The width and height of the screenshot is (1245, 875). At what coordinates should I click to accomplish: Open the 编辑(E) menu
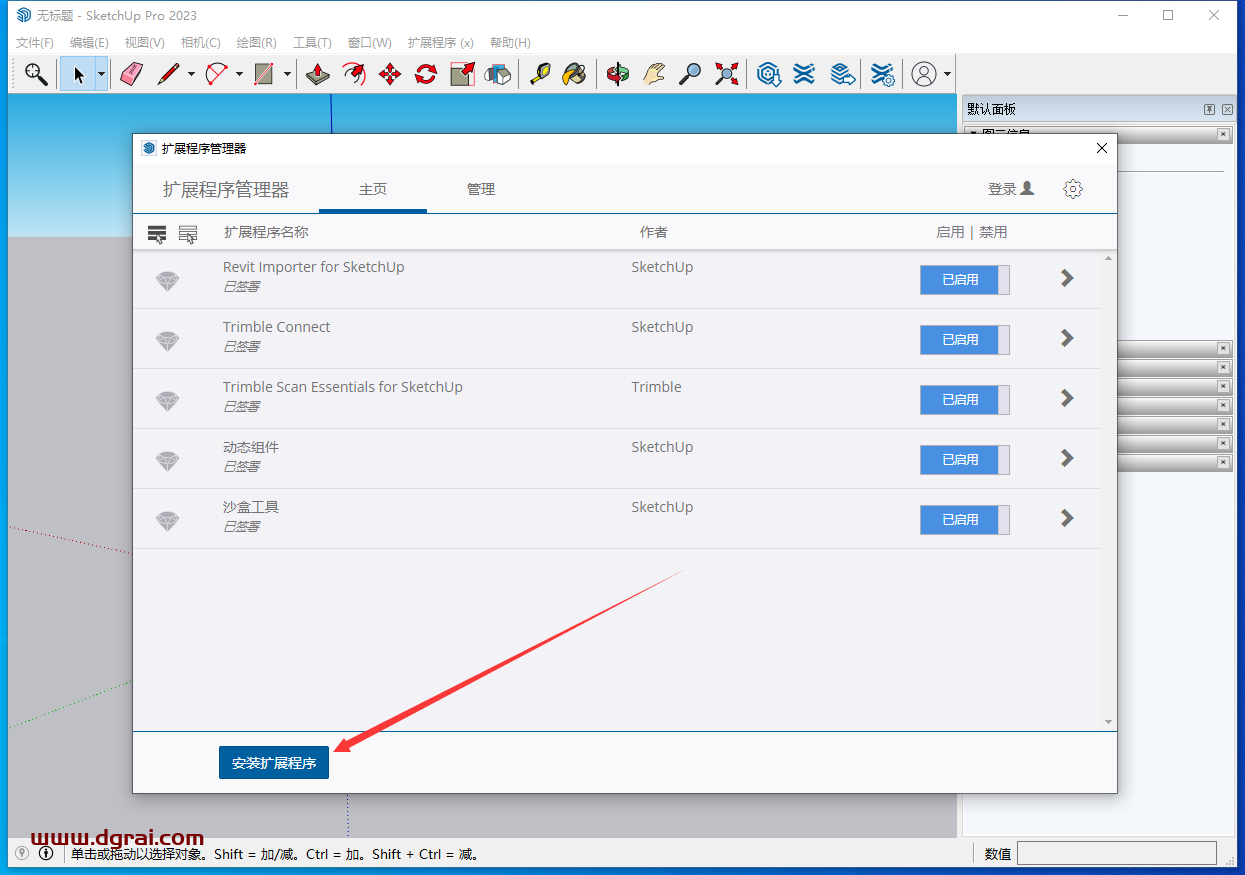click(89, 43)
